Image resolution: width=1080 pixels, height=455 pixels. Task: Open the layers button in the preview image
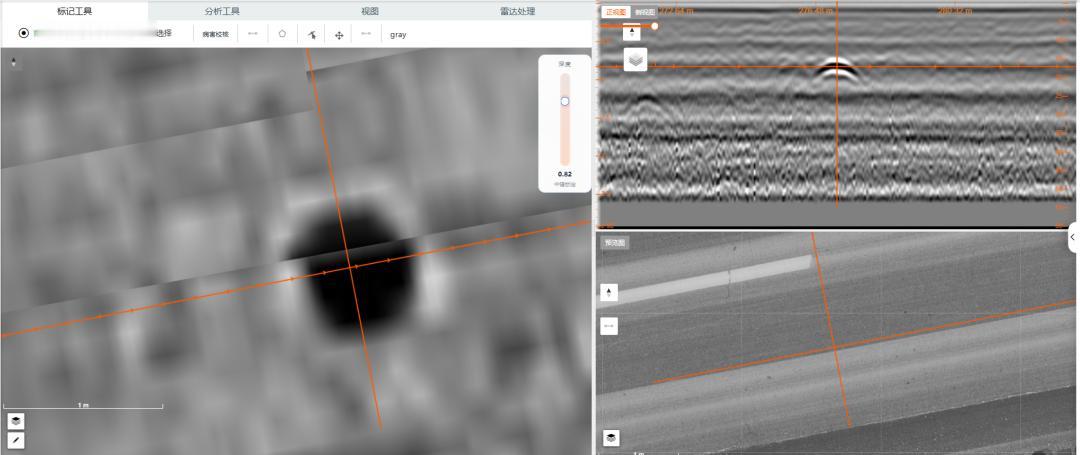coord(611,438)
